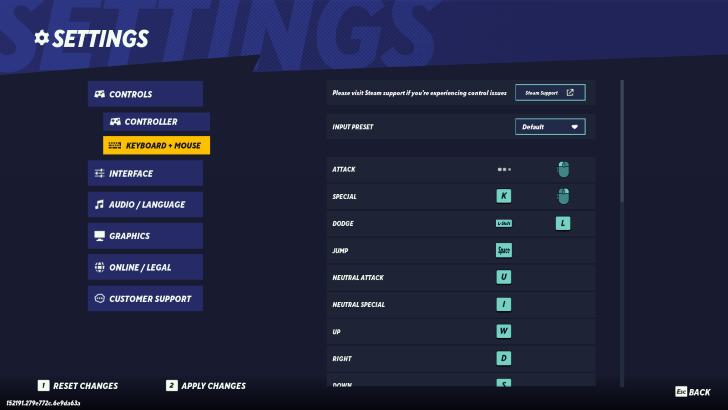Click the external link icon in Steam Support
Viewport: 728px width, 410px height.
coord(570,92)
